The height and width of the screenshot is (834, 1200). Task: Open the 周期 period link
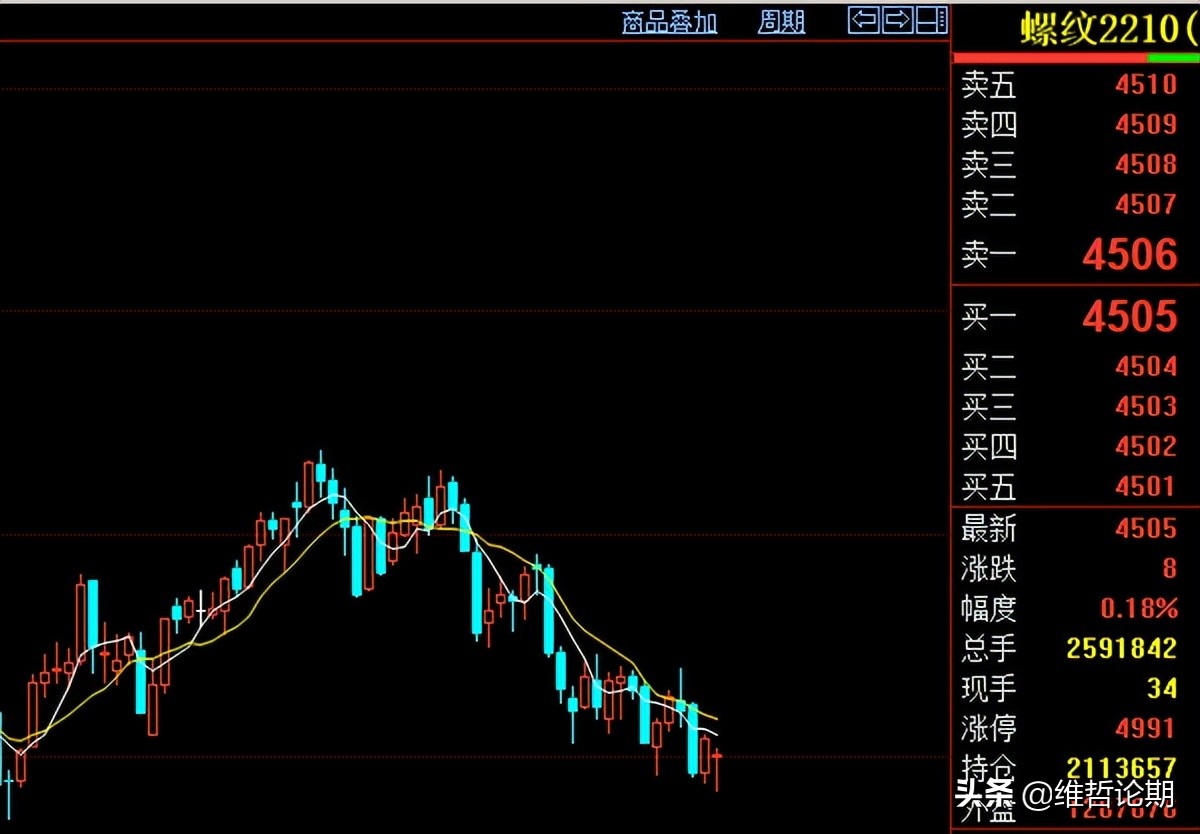pyautogui.click(x=781, y=22)
